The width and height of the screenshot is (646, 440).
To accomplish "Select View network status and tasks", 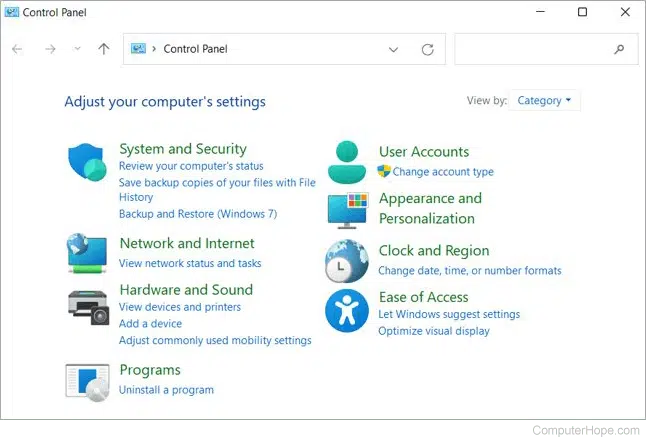I will coord(190,263).
